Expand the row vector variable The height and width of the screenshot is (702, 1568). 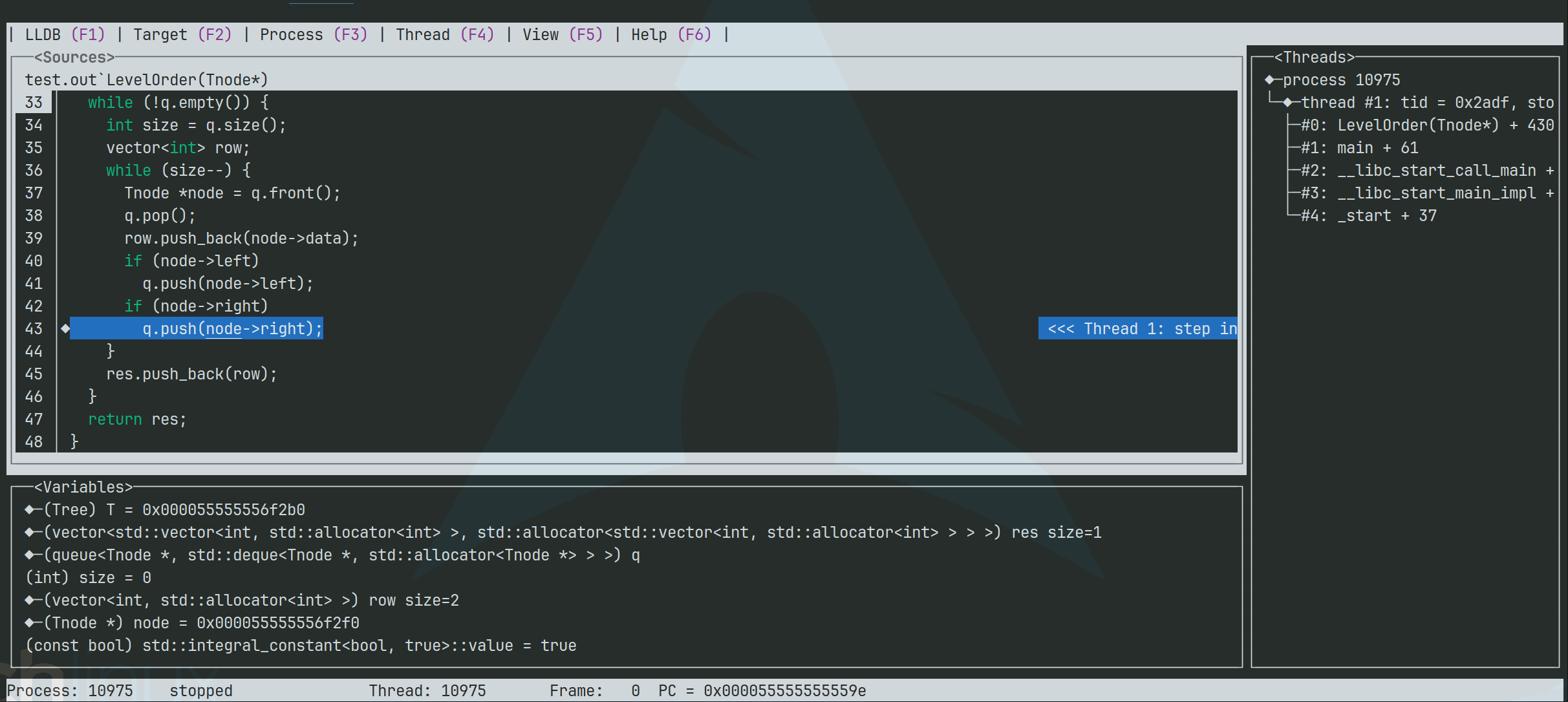pyautogui.click(x=30, y=600)
